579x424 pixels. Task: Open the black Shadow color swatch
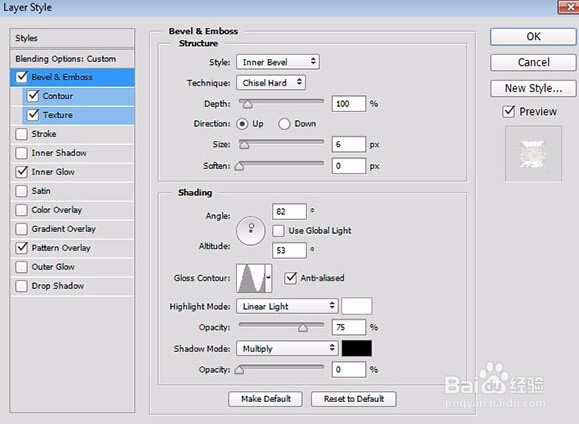357,348
